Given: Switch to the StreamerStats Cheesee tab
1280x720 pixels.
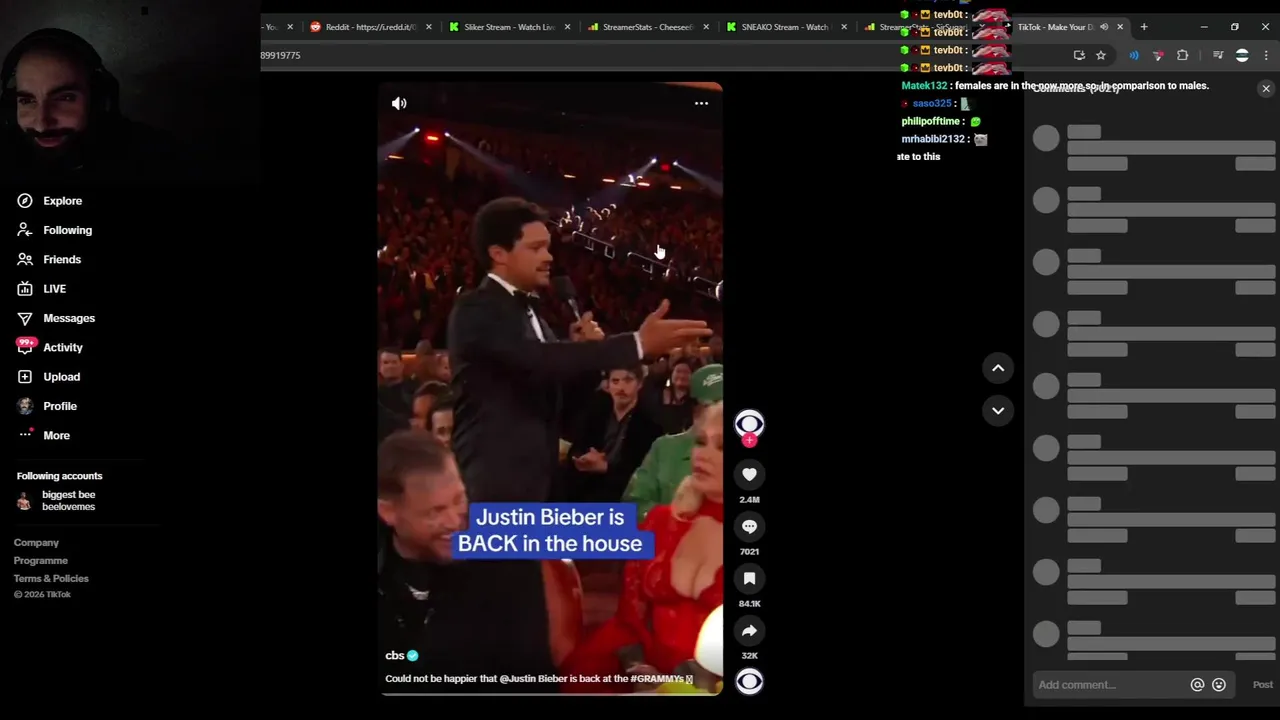Looking at the screenshot, I should [648, 27].
